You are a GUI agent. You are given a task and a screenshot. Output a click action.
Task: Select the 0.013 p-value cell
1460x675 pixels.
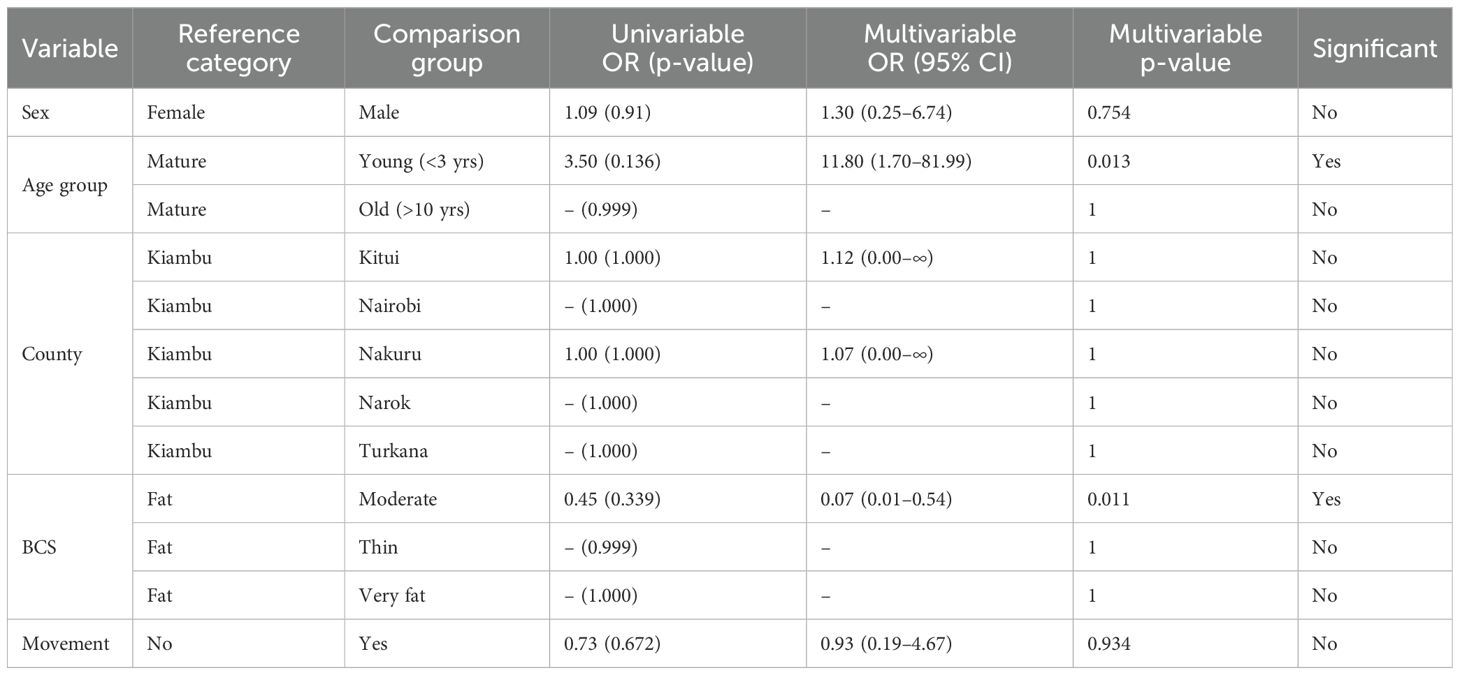[x=1111, y=162]
